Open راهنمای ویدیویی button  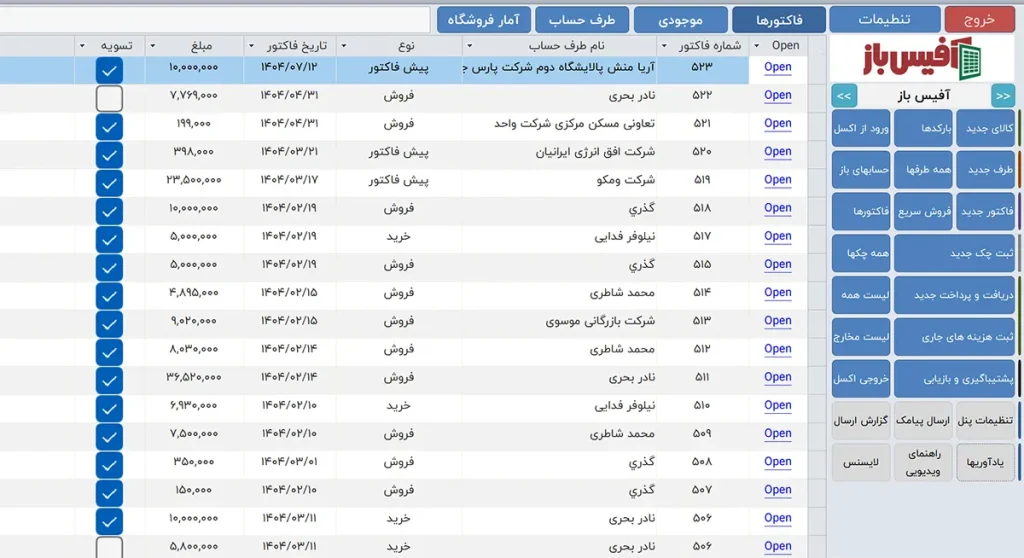(923, 463)
